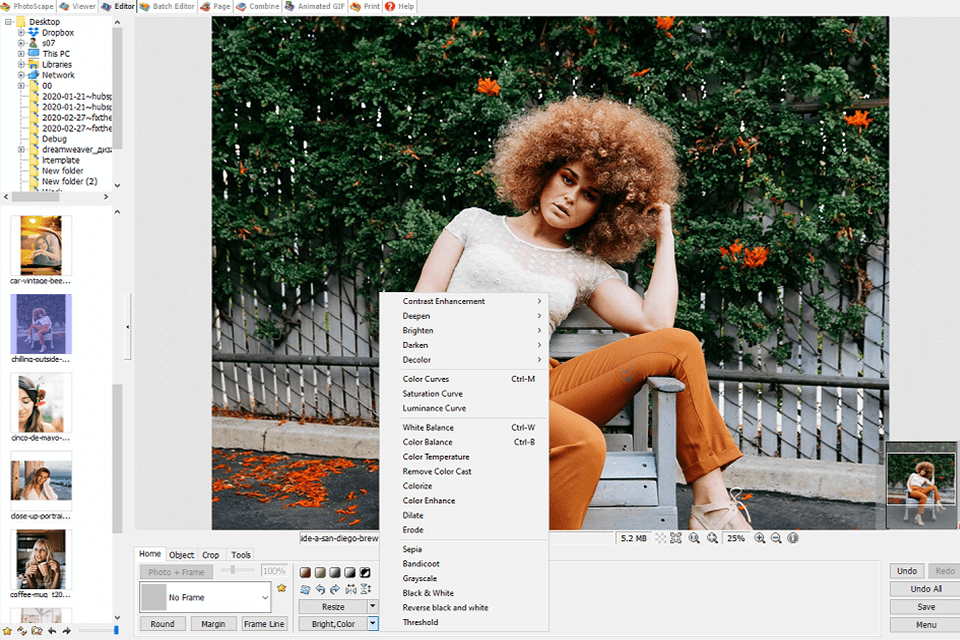Viewport: 960px width, 640px height.
Task: Click the Save button
Action: point(925,607)
